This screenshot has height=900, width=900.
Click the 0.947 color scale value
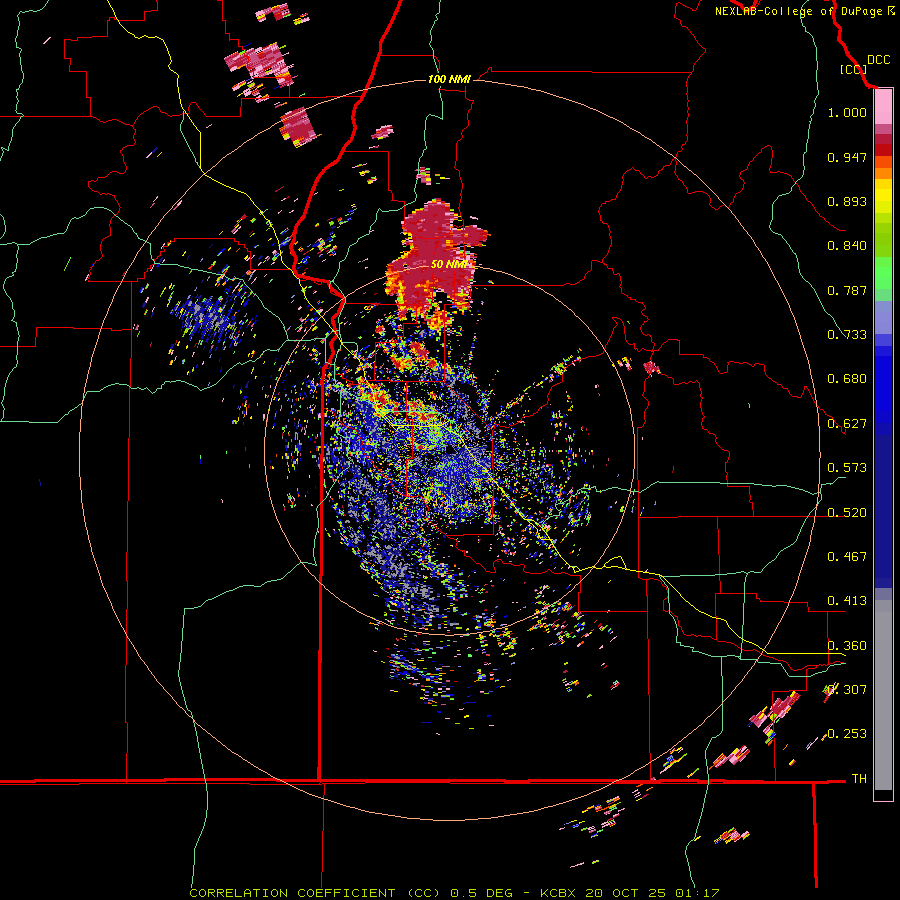coord(847,157)
